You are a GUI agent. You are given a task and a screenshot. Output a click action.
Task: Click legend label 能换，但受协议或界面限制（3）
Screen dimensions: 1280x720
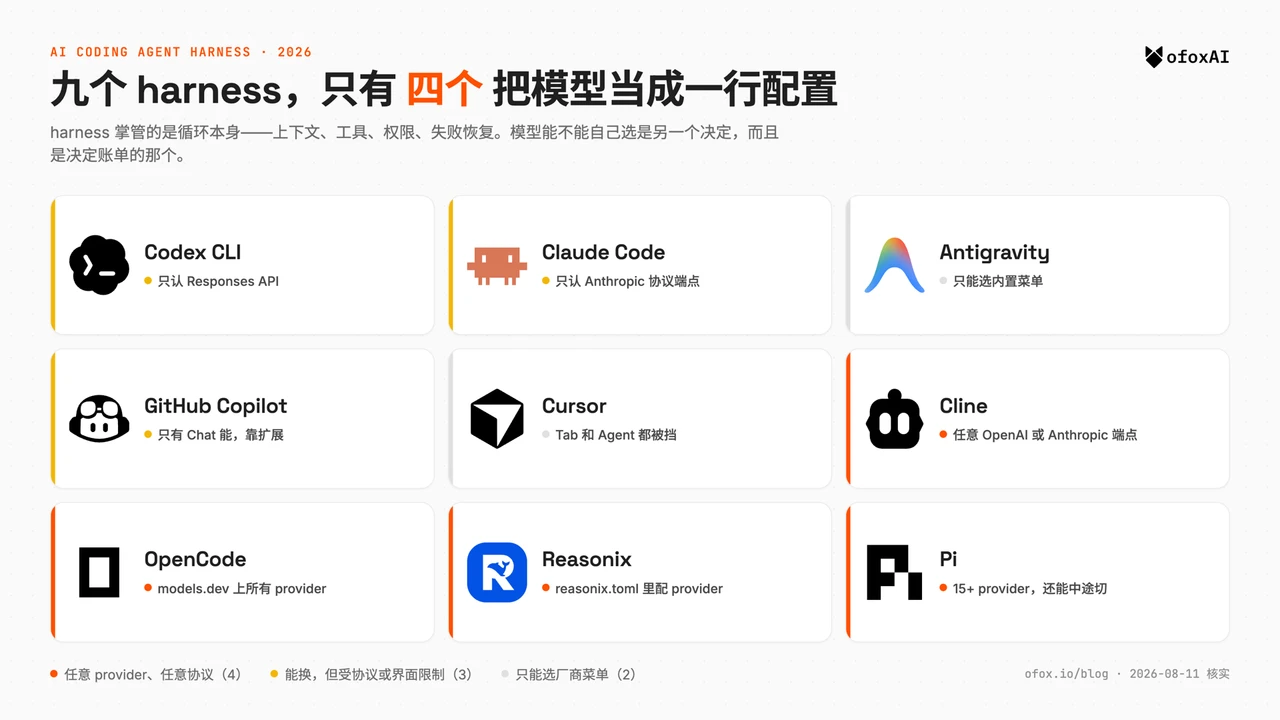pyautogui.click(x=379, y=674)
